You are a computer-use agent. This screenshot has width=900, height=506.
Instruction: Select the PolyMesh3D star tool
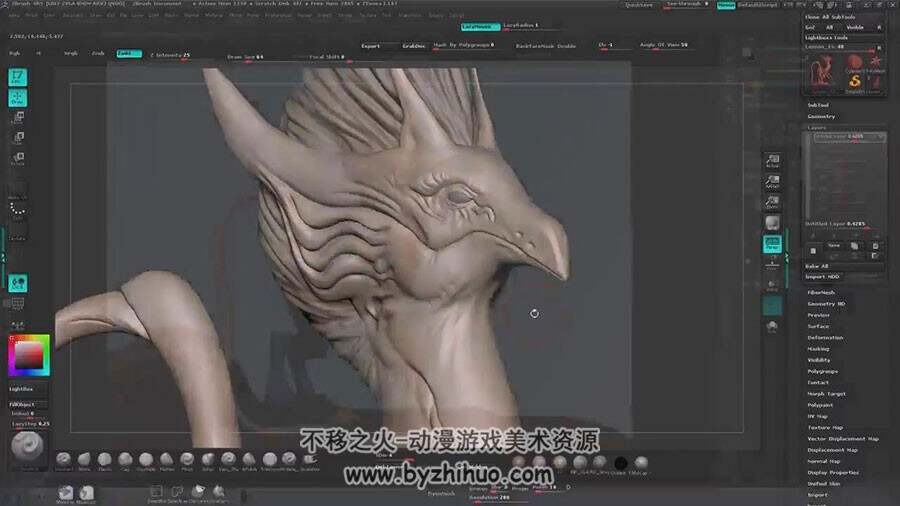875,61
